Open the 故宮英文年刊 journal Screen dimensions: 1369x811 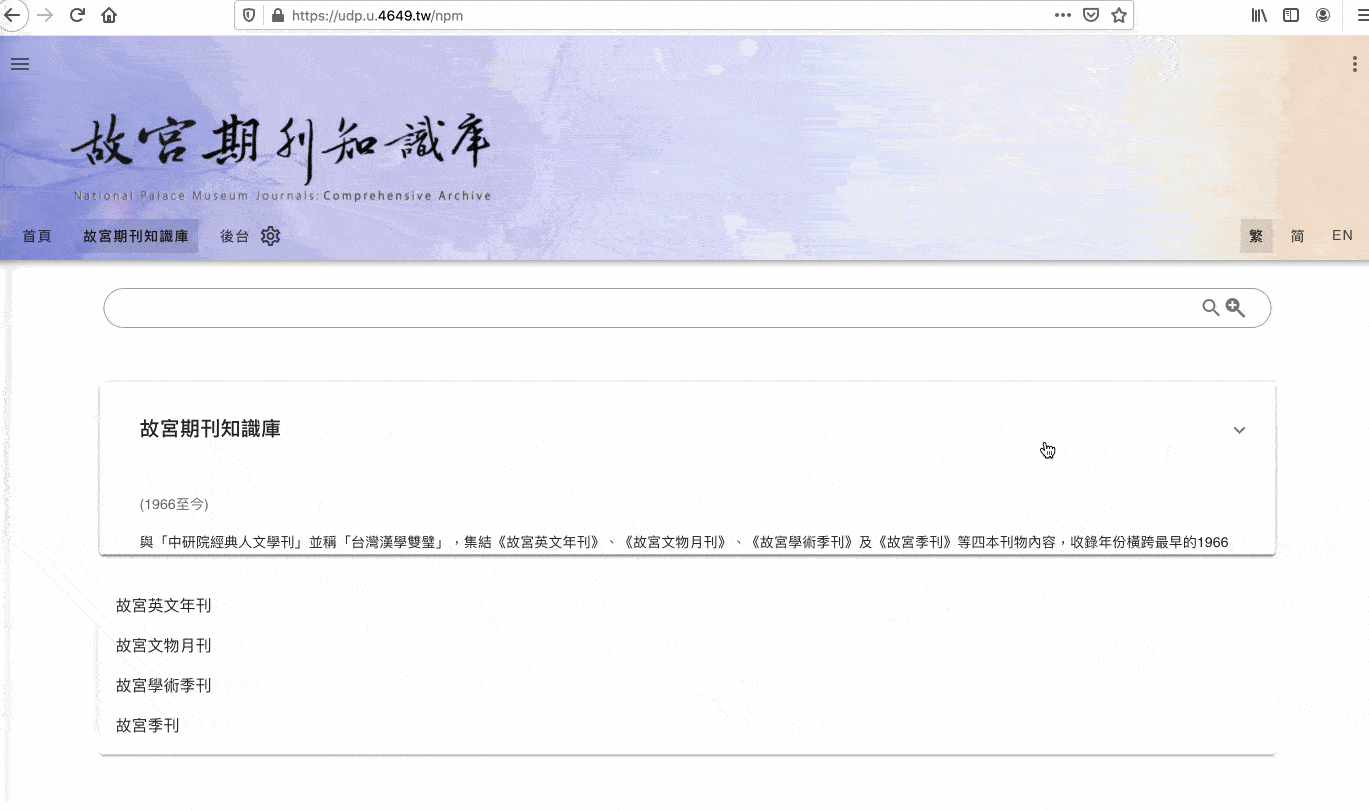click(164, 605)
